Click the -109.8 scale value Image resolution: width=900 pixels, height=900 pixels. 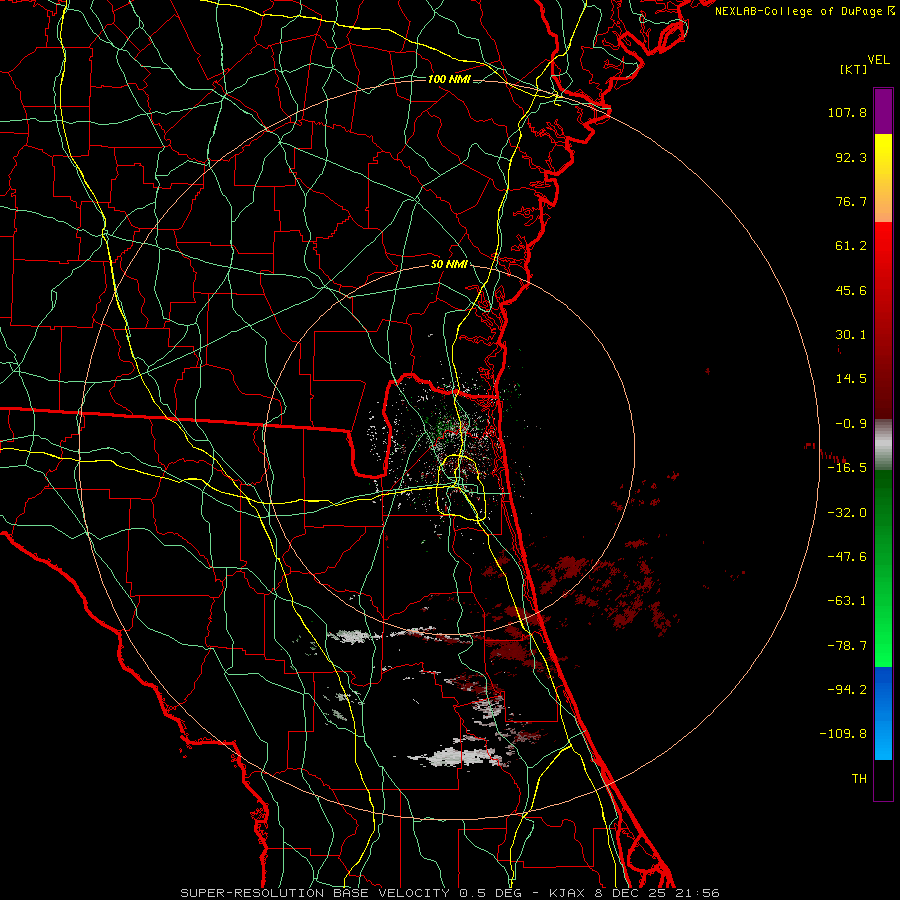coord(843,734)
